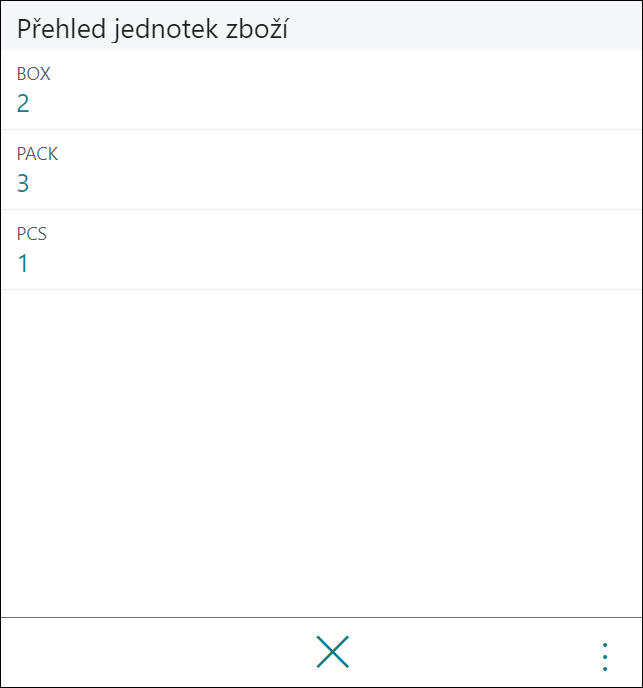Dismiss the unit overview using the cross

point(332,652)
